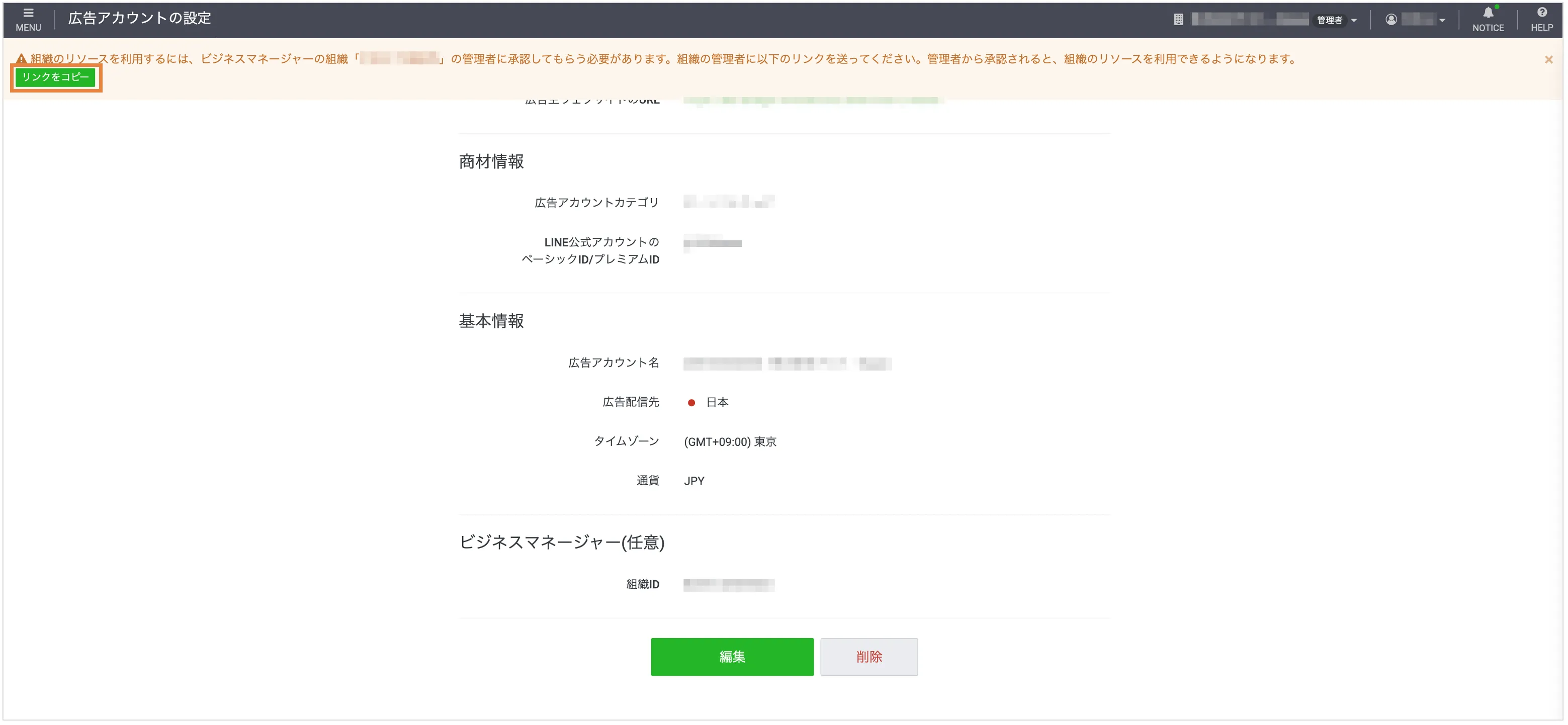Click the user profile avatar icon

point(1391,20)
